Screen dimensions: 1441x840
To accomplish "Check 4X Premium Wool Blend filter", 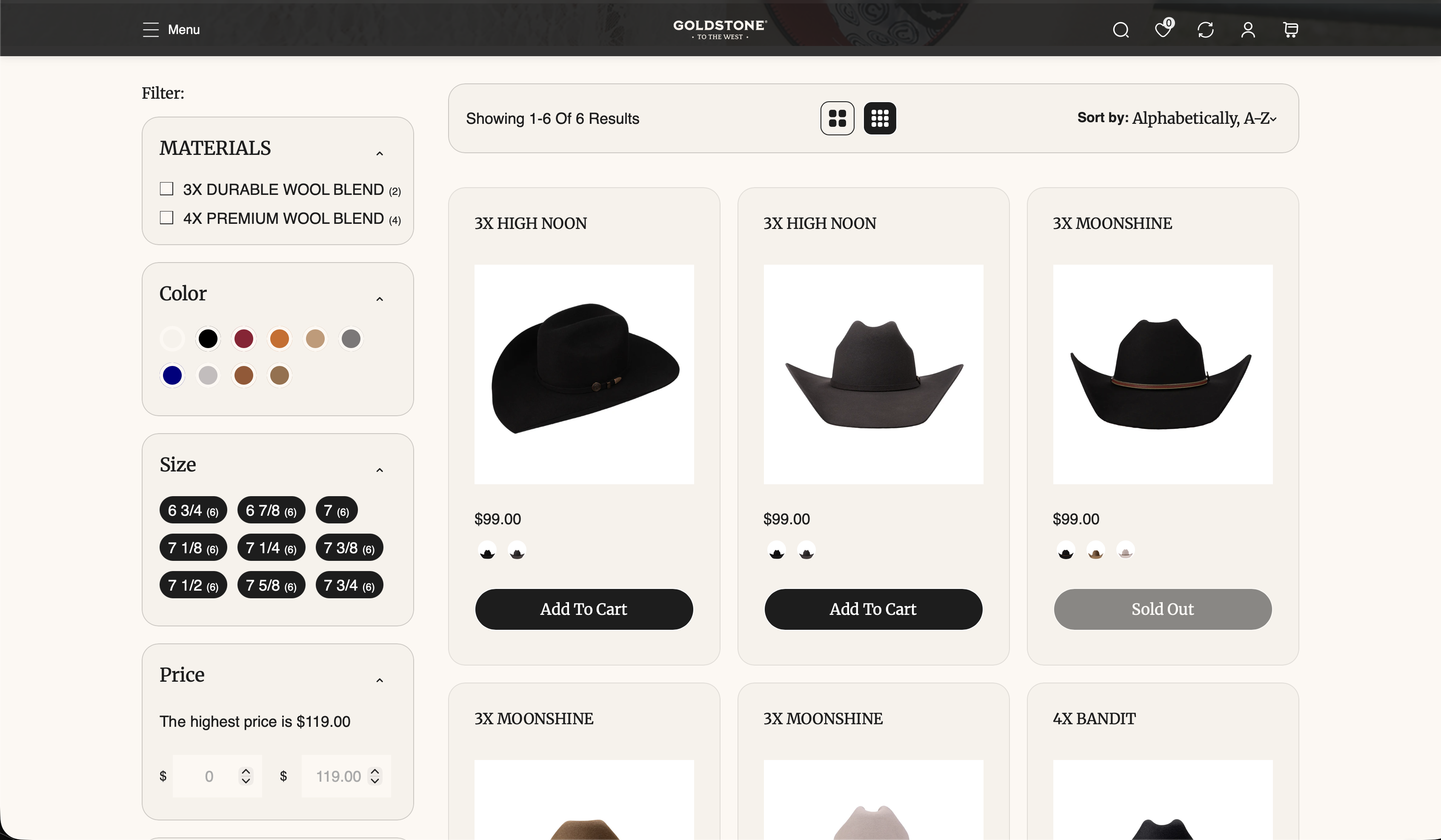I will (166, 218).
